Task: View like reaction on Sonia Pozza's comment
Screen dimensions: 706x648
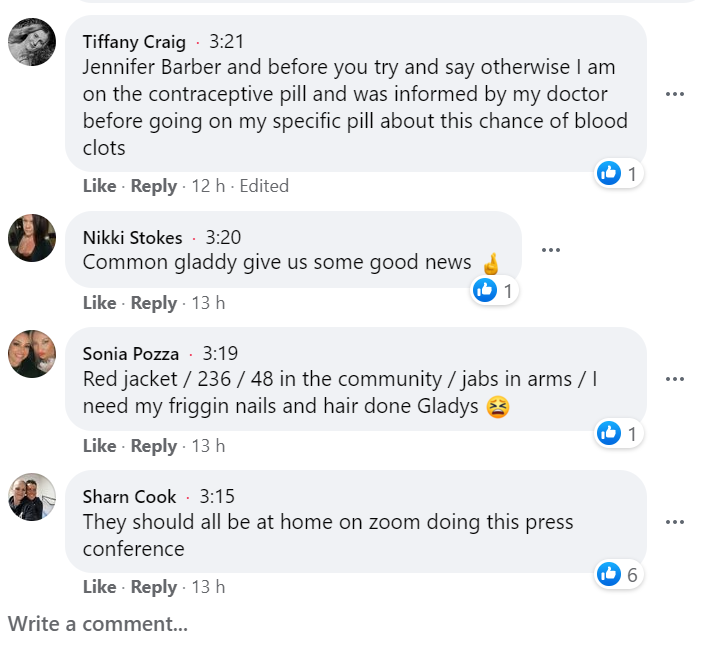Action: [x=619, y=433]
